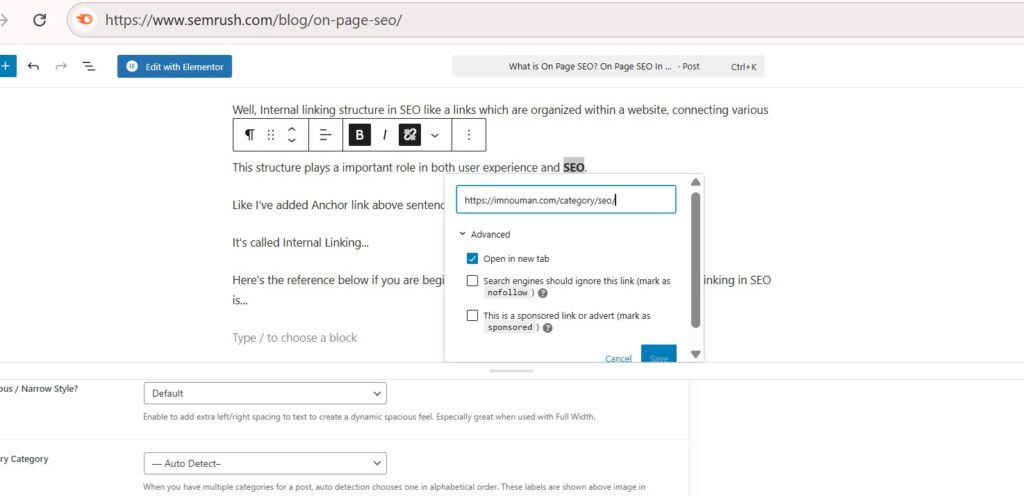Check the sponsored link checkbox
This screenshot has width=1024, height=496.
(x=472, y=315)
